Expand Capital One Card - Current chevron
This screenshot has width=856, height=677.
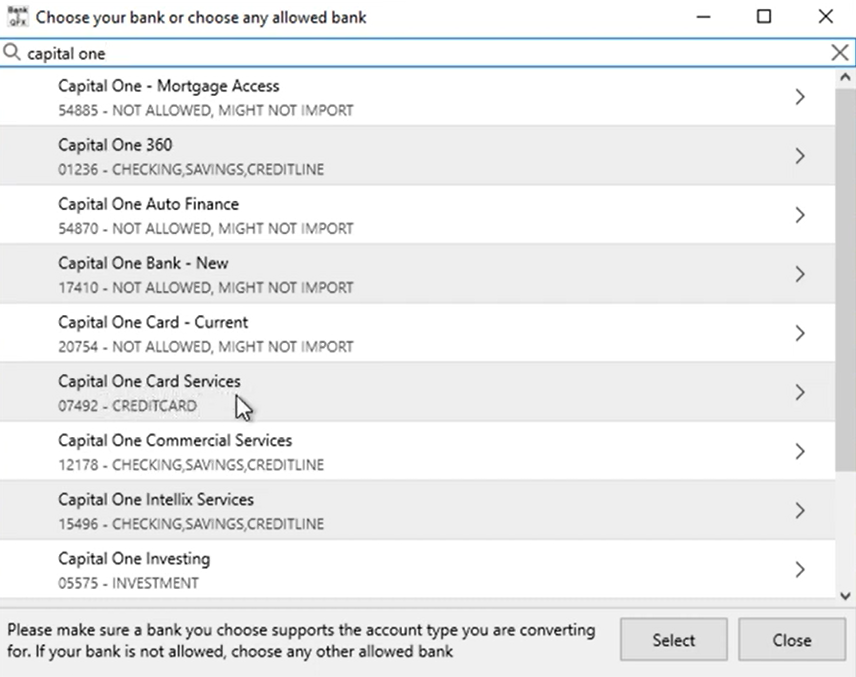click(800, 334)
